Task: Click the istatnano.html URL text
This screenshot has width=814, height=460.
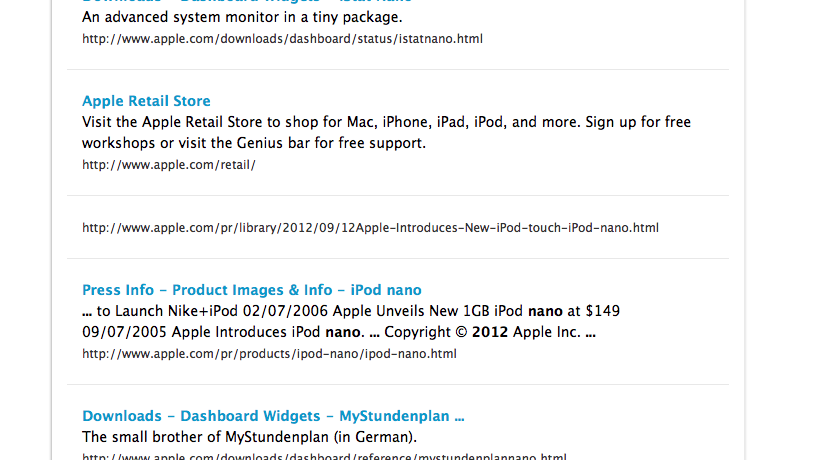Action: click(282, 39)
